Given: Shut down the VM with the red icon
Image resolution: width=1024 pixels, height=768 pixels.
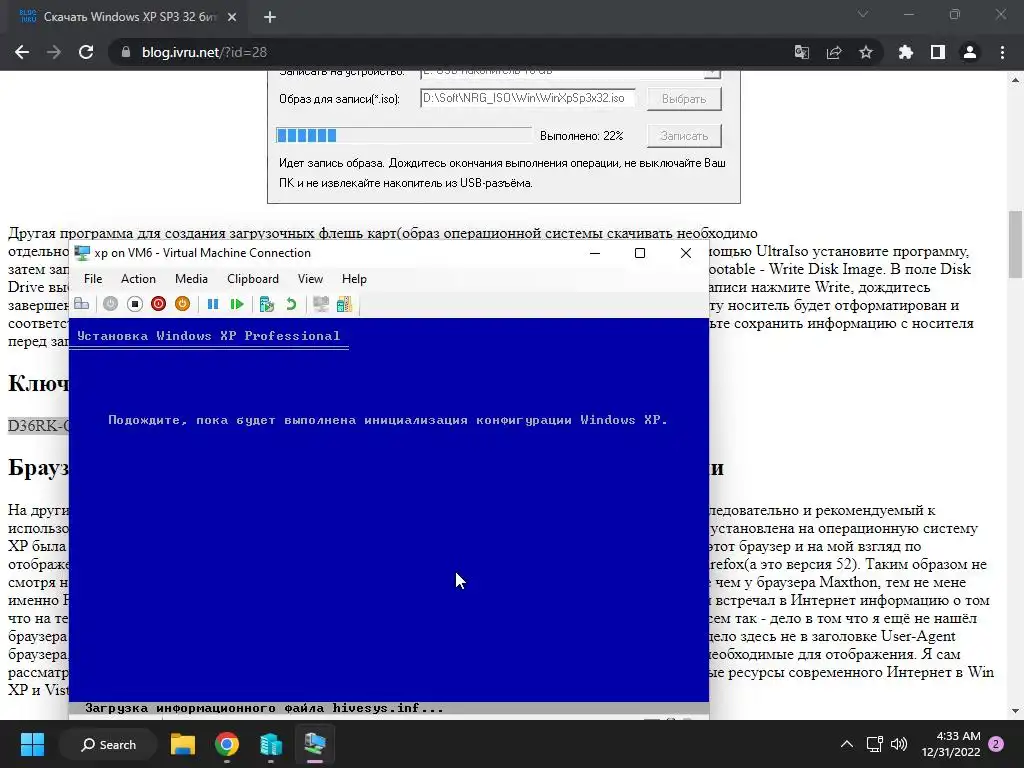Looking at the screenshot, I should (158, 304).
